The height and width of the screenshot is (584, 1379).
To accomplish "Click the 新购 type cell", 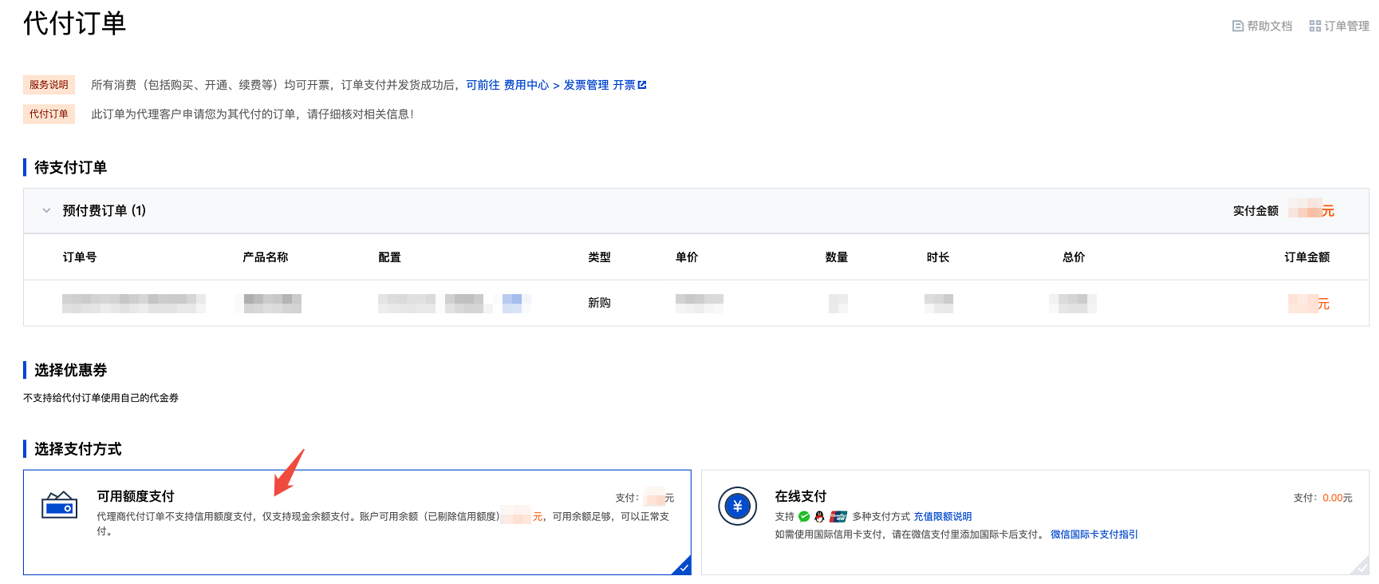I will (599, 303).
